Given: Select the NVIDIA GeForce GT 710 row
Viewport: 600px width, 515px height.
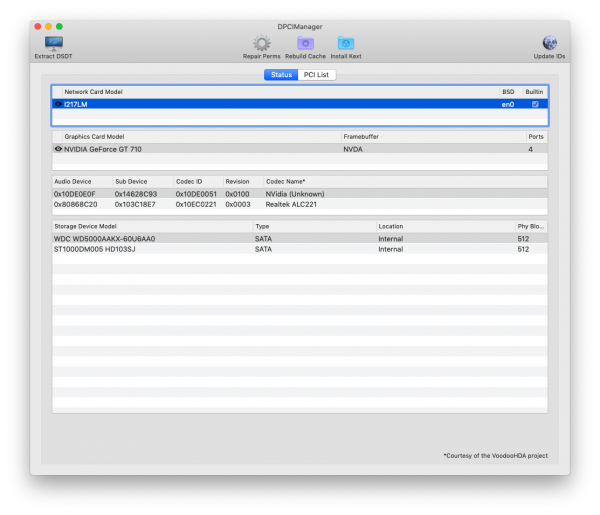Looking at the screenshot, I should click(x=300, y=149).
